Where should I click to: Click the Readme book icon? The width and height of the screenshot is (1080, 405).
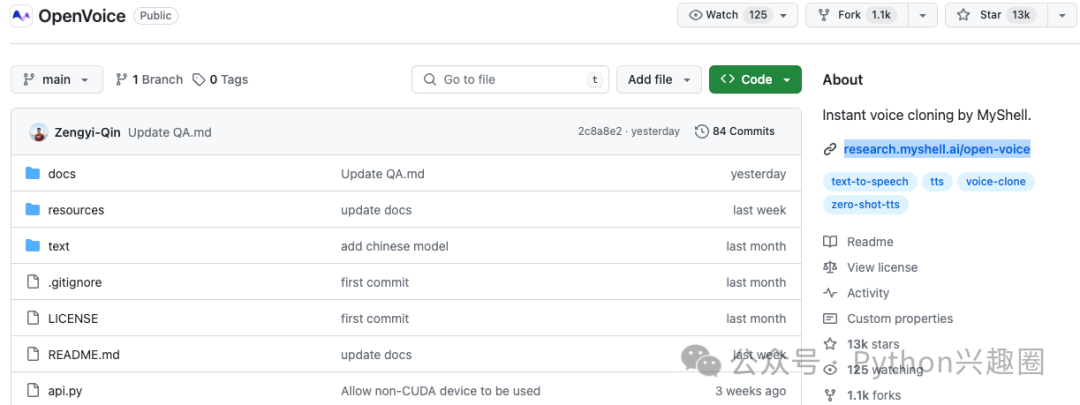pyautogui.click(x=830, y=242)
